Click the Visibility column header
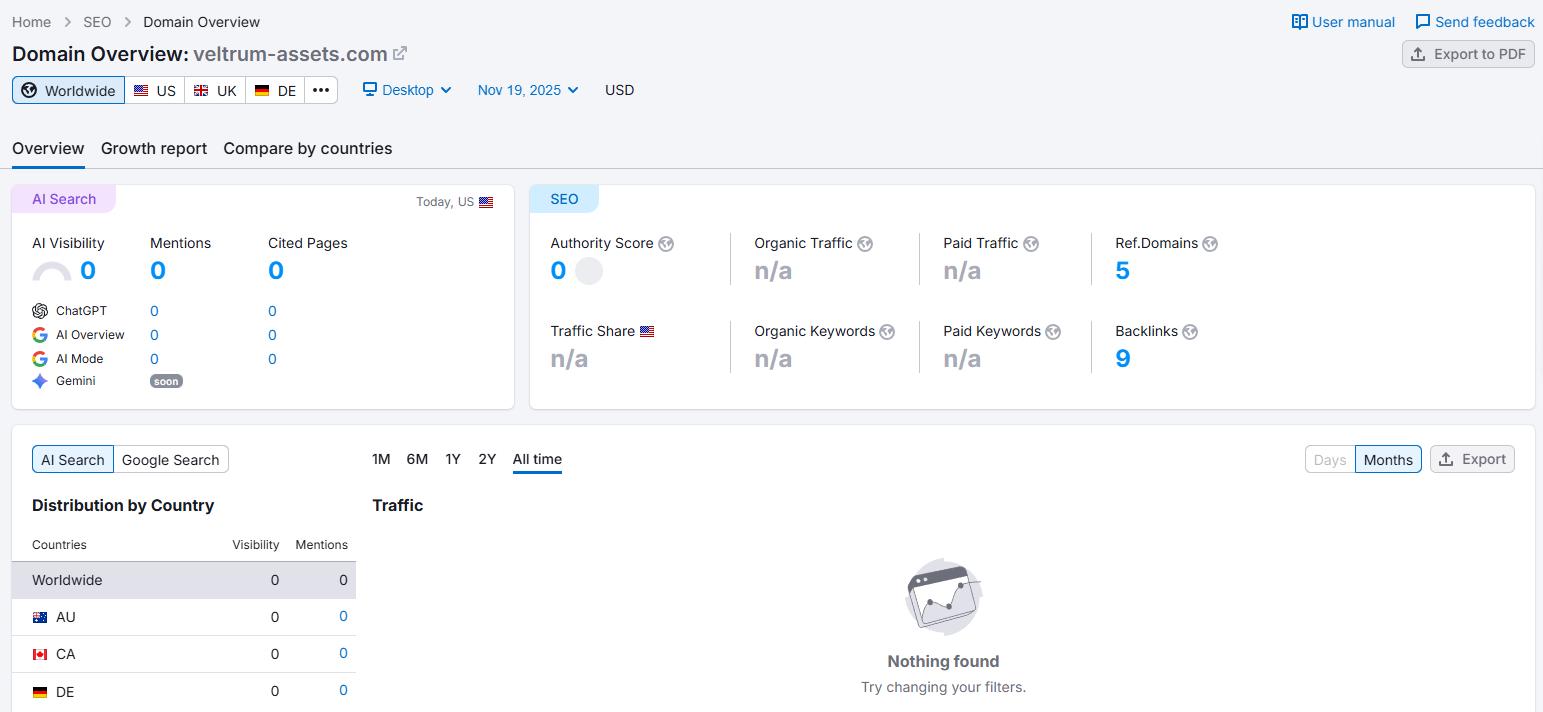1543x712 pixels. [x=256, y=545]
